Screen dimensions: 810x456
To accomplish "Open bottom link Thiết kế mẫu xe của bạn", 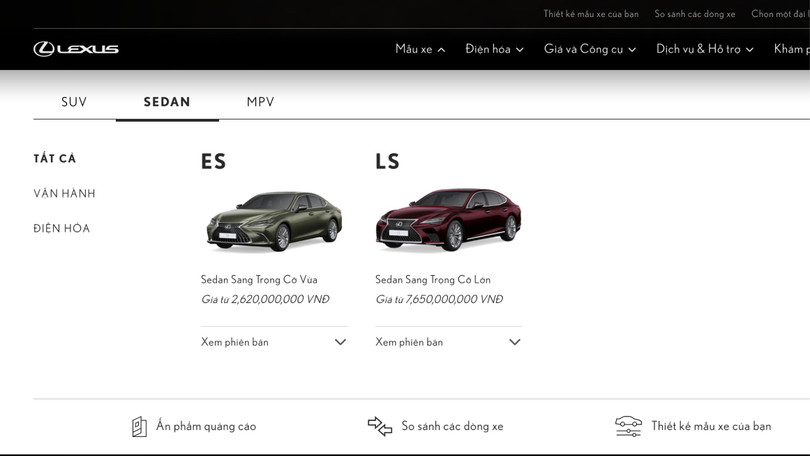I will click(711, 427).
